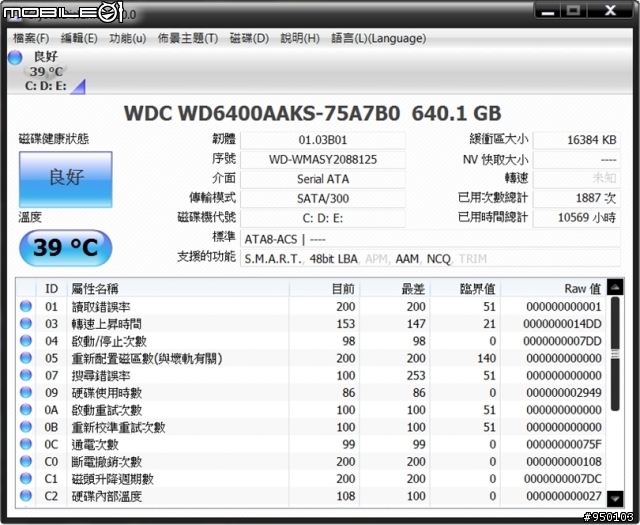Viewport: 640px width, 525px height.
Task: Select row text 重新配置磁區數(與壞軌有關)
Action: [x=147, y=358]
